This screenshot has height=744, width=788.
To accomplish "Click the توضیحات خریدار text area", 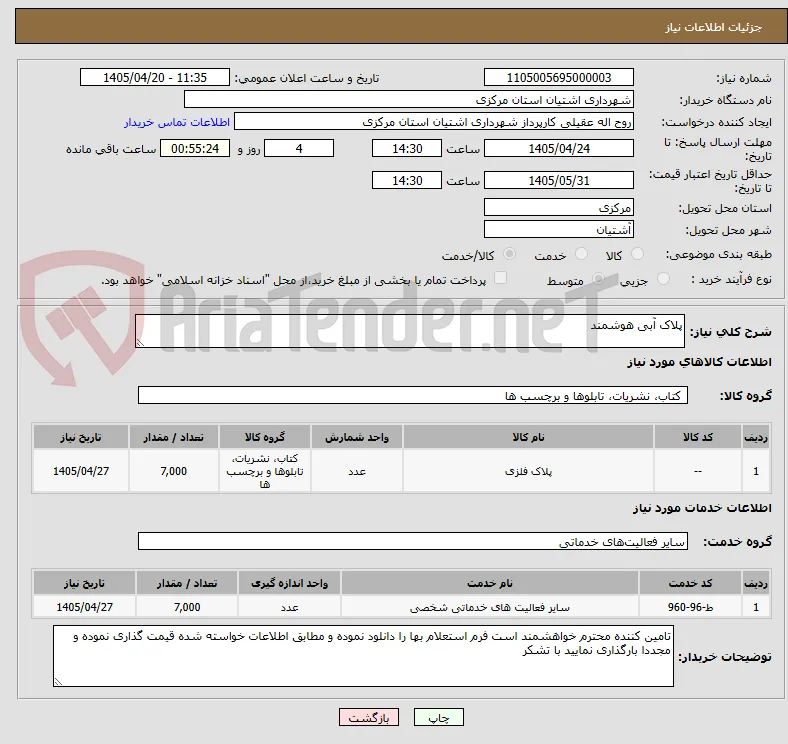I will 363,656.
